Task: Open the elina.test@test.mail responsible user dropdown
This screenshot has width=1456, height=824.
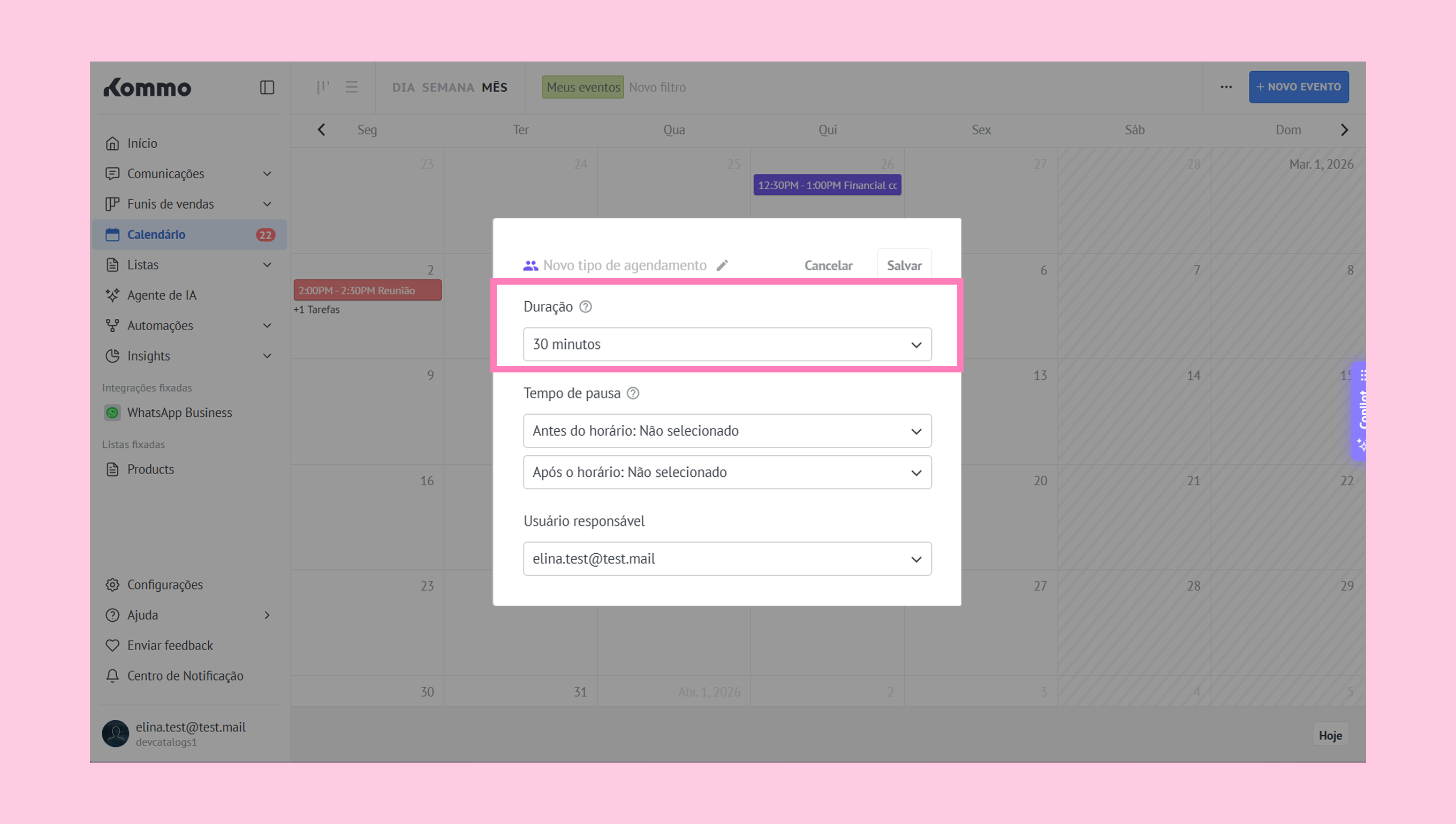Action: click(x=727, y=559)
